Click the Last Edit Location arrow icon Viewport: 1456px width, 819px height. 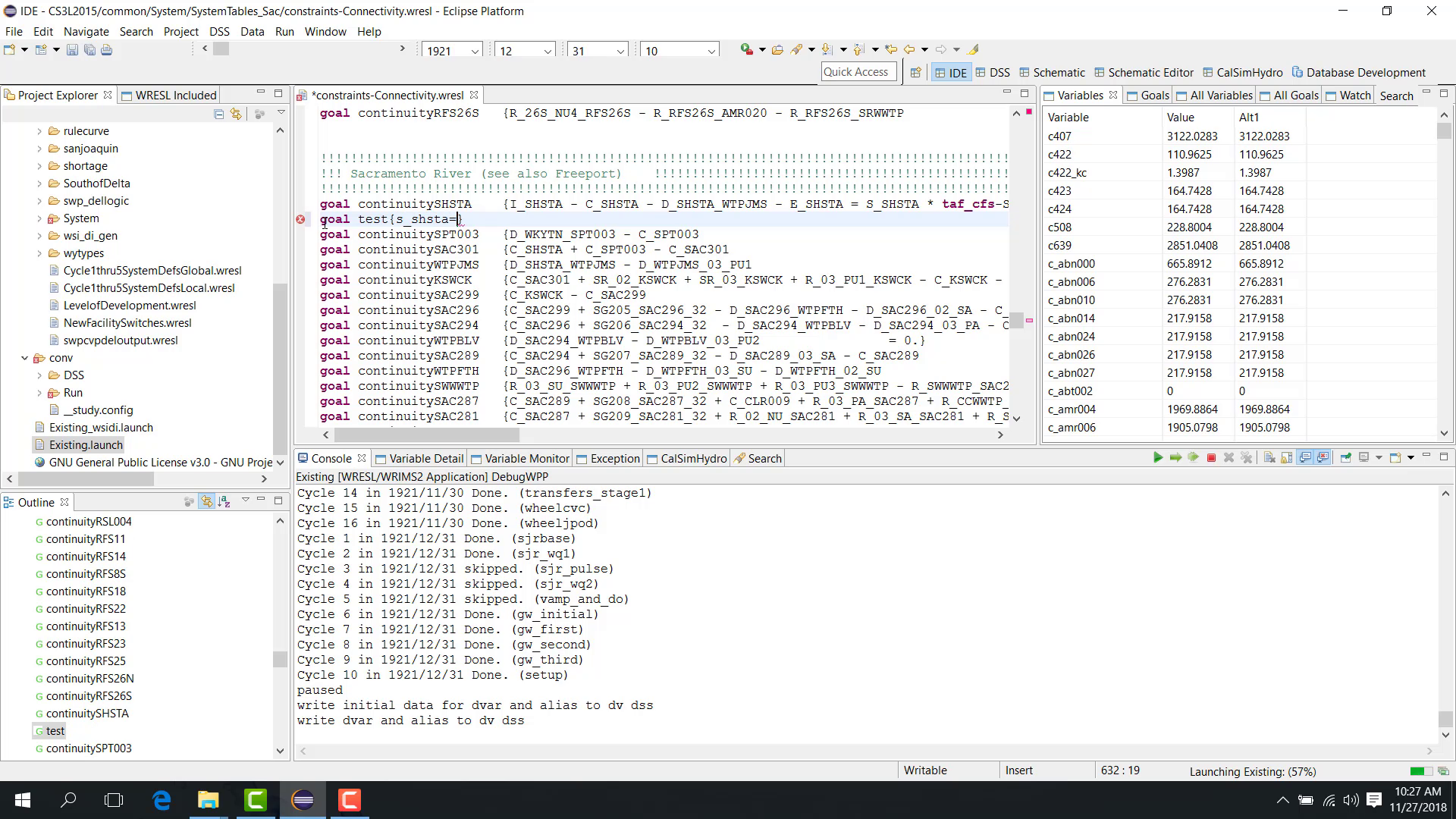tap(891, 50)
